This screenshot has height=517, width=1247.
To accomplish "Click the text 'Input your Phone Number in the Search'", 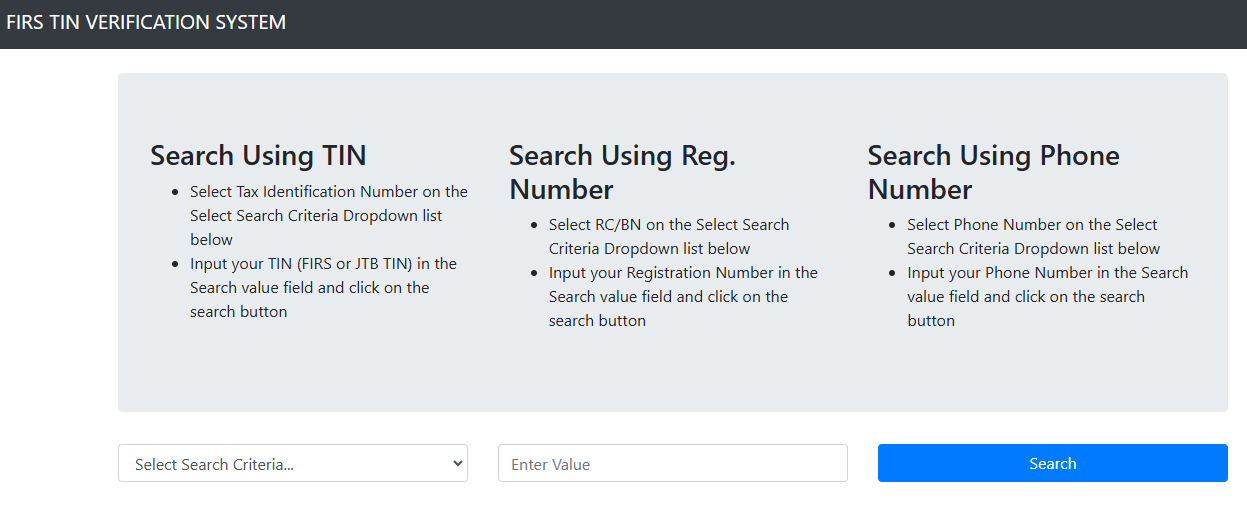I will pos(1048,272).
